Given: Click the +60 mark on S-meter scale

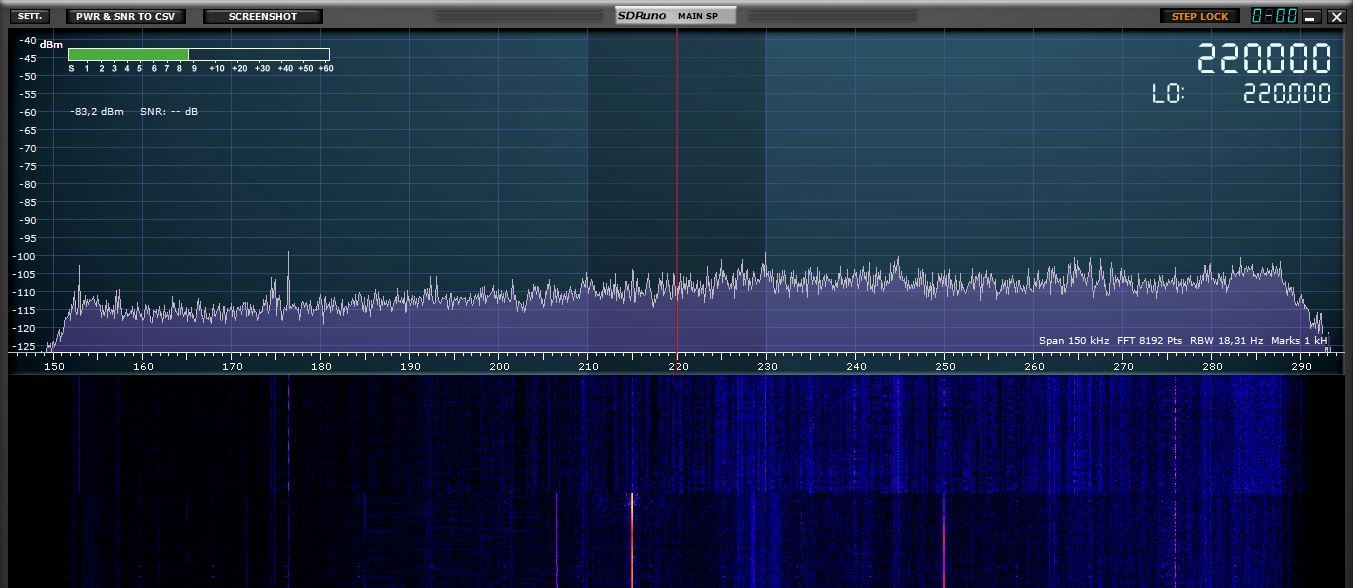Looking at the screenshot, I should coord(325,68).
